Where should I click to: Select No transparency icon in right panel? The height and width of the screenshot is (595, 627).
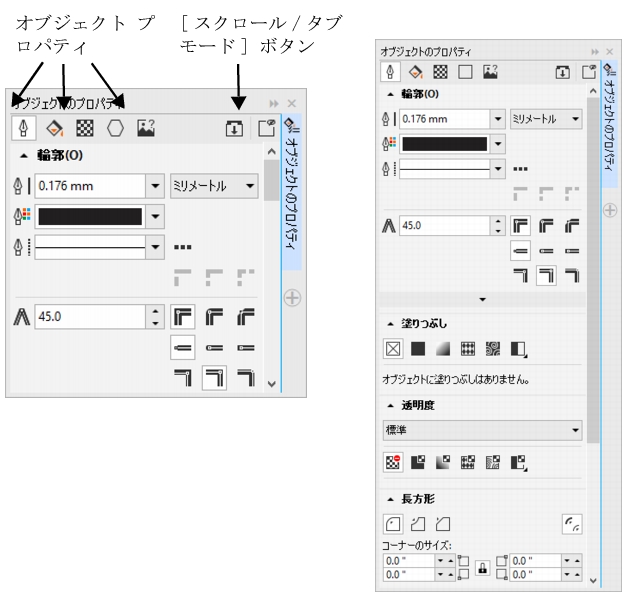(x=393, y=460)
